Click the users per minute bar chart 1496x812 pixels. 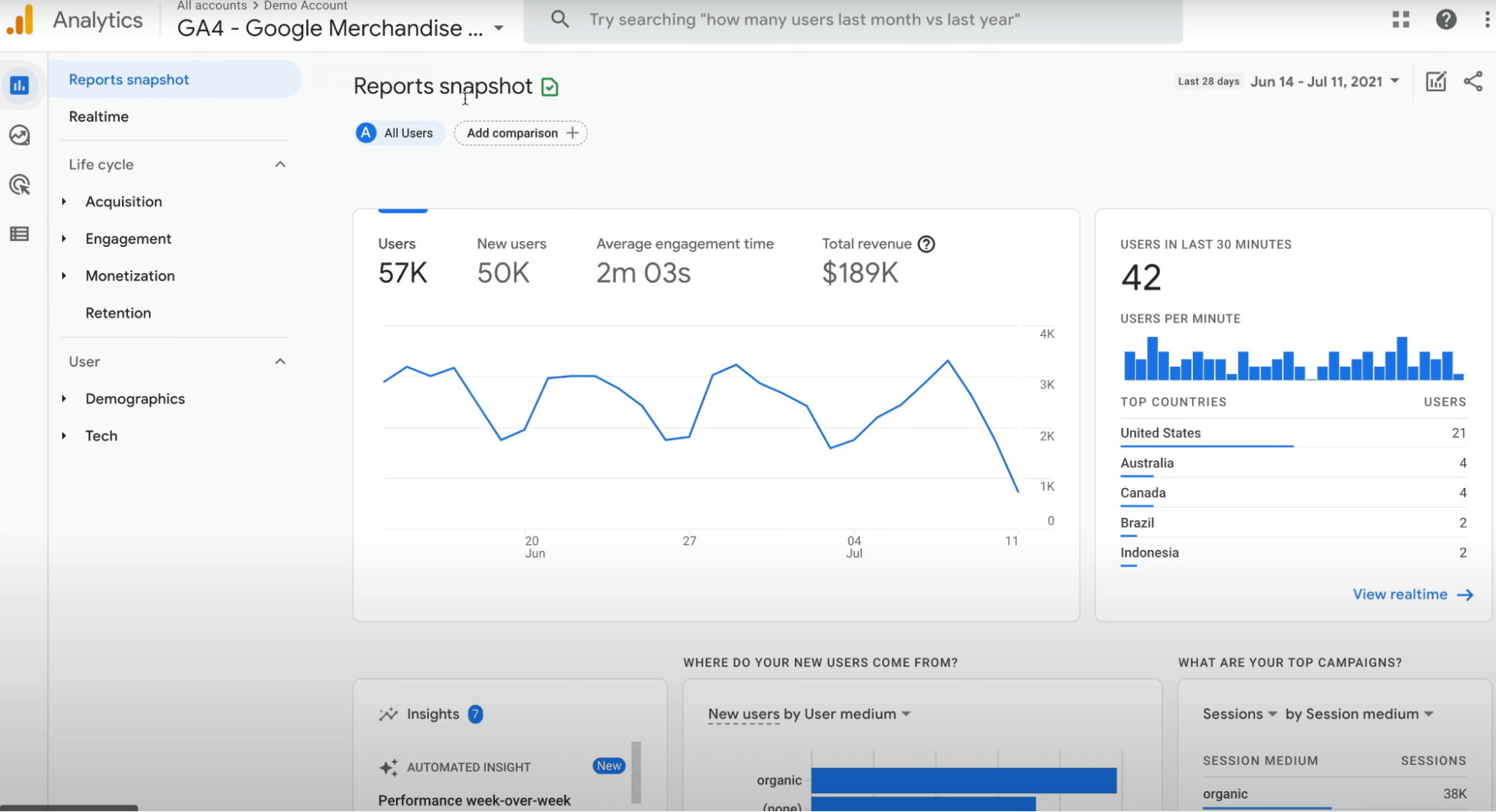pos(1293,358)
